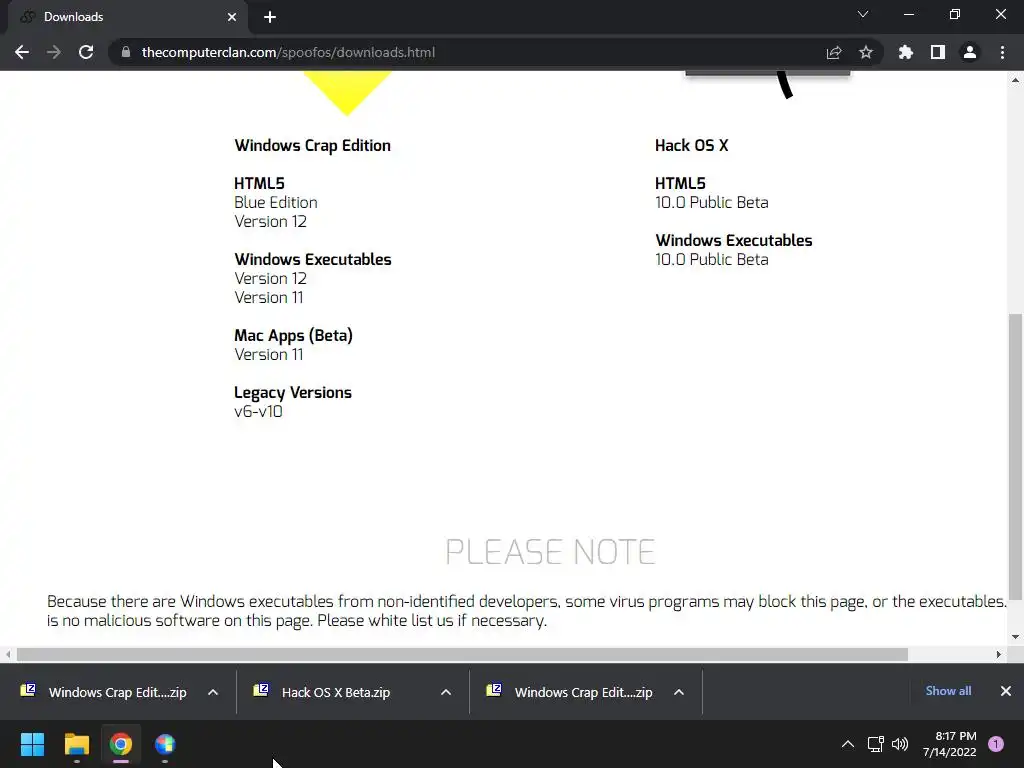Expand options for last Windows Crap Edit zip
The height and width of the screenshot is (768, 1024).
coord(679,692)
